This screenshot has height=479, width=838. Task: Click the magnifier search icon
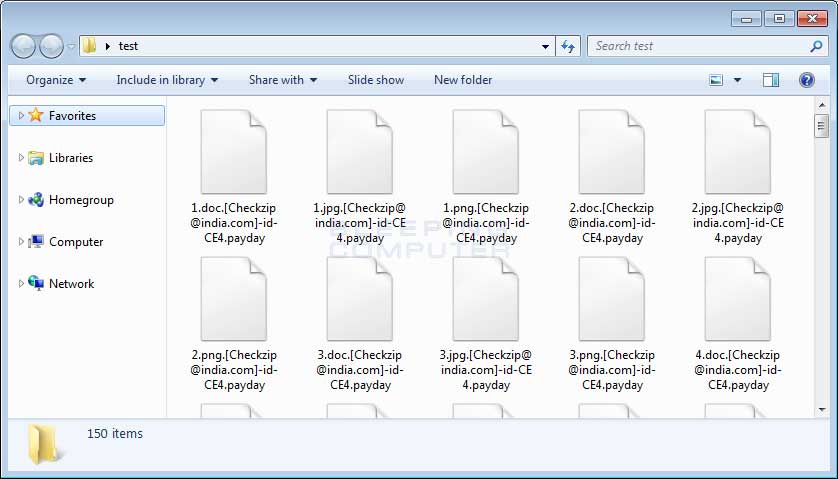(x=816, y=47)
